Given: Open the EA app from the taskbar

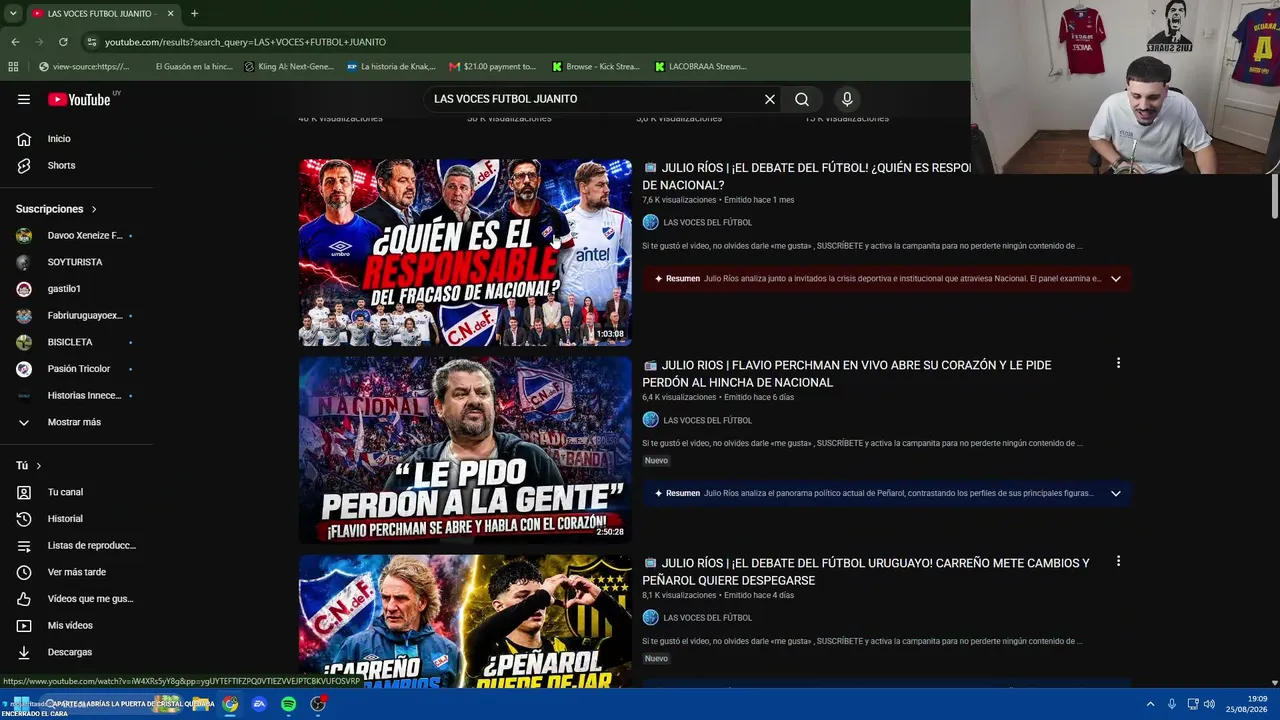Looking at the screenshot, I should [x=259, y=704].
